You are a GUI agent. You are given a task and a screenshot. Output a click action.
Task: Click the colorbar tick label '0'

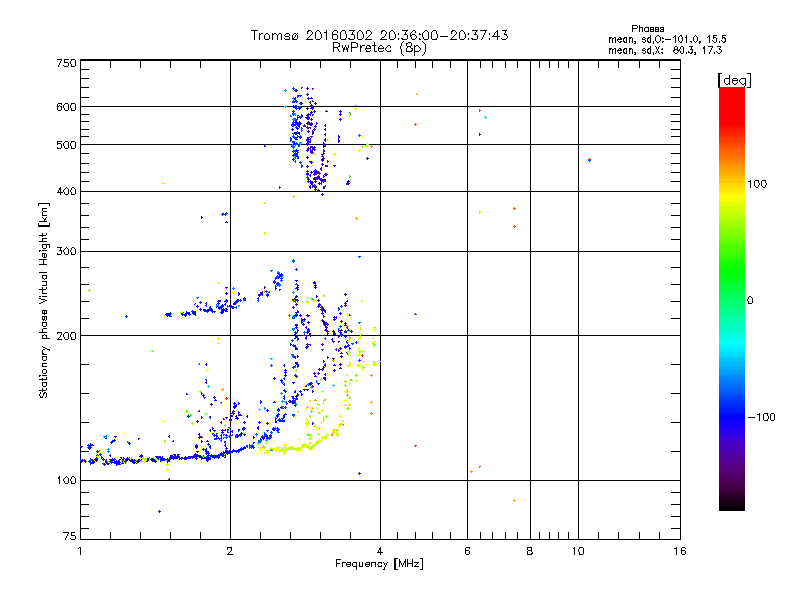(750, 301)
